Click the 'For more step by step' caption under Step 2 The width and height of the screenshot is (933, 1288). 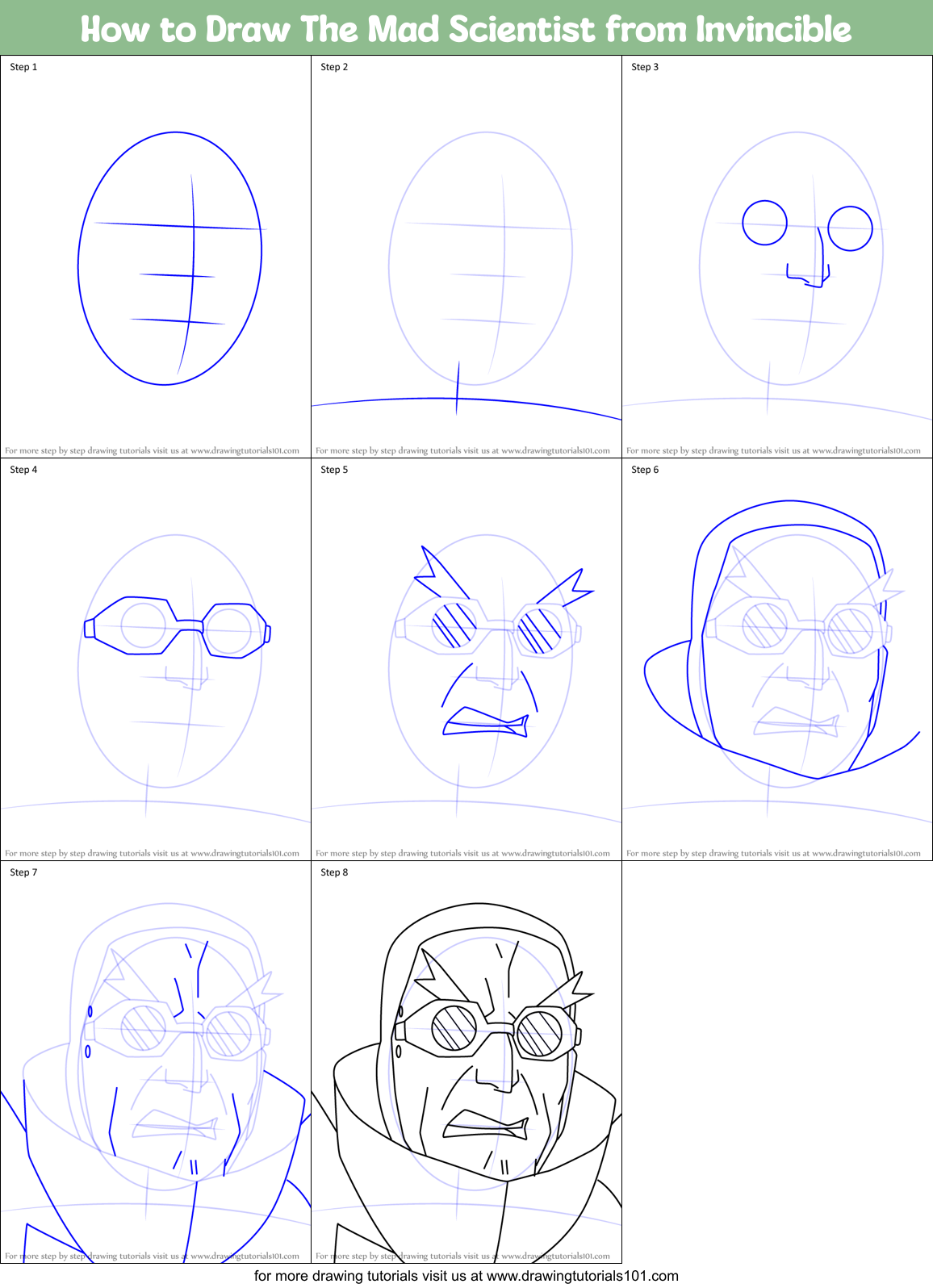[x=462, y=451]
